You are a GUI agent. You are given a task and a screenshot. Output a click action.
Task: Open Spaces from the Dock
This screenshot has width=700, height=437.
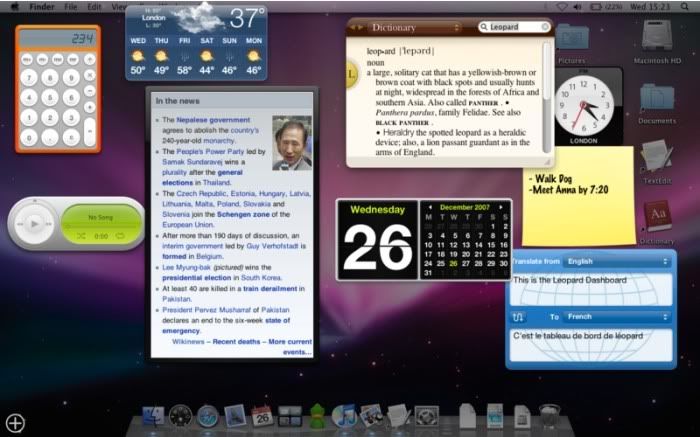coord(290,416)
